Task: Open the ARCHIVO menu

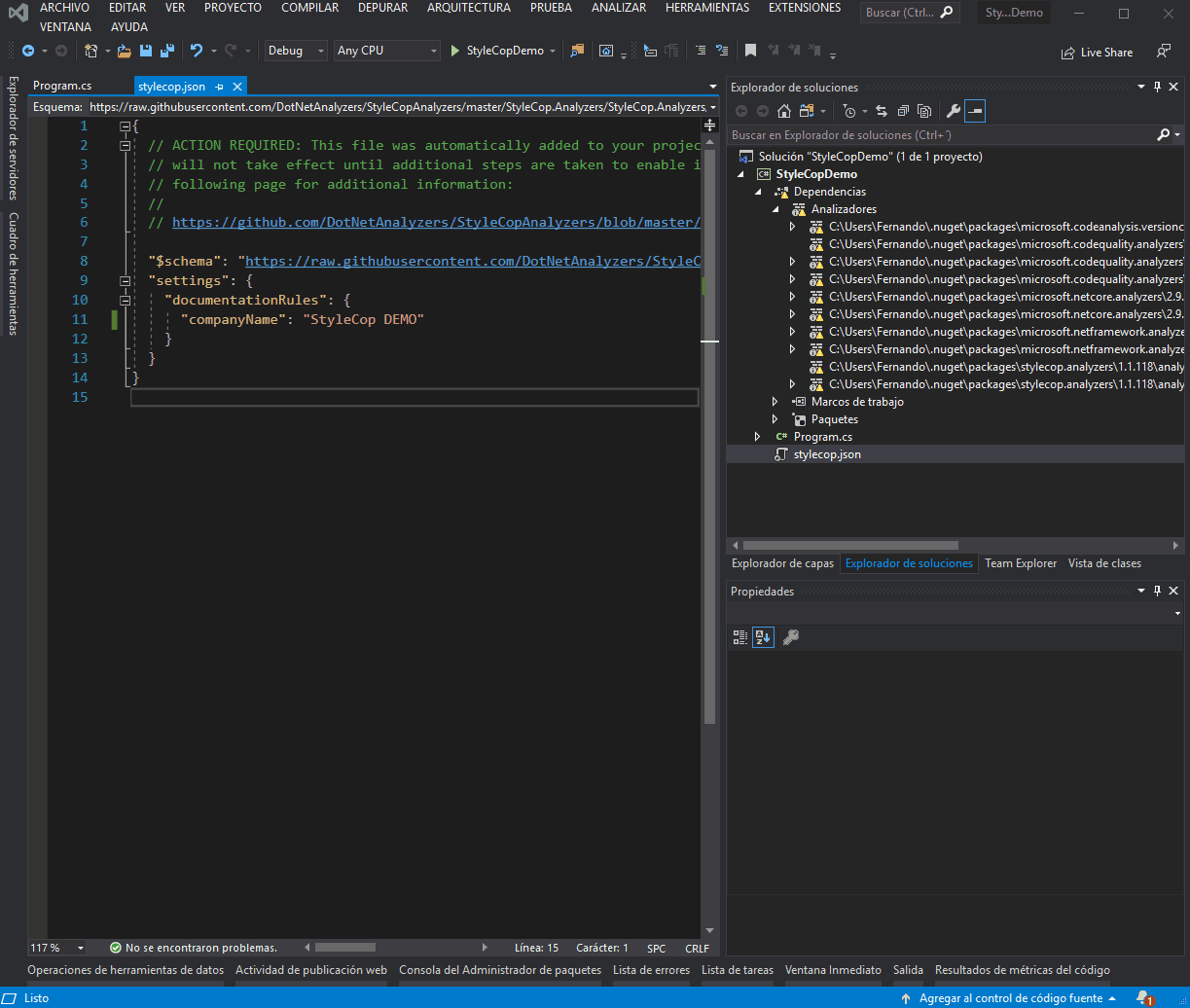Action: coord(64,8)
